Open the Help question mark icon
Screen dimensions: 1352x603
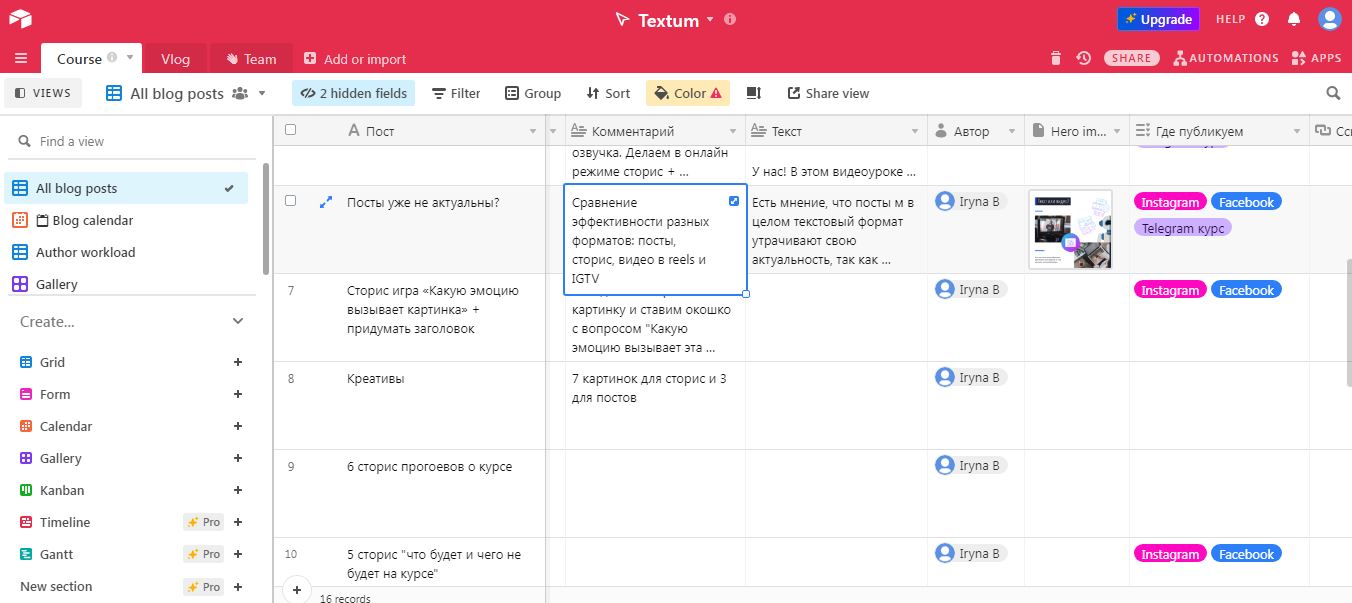tap(1262, 19)
